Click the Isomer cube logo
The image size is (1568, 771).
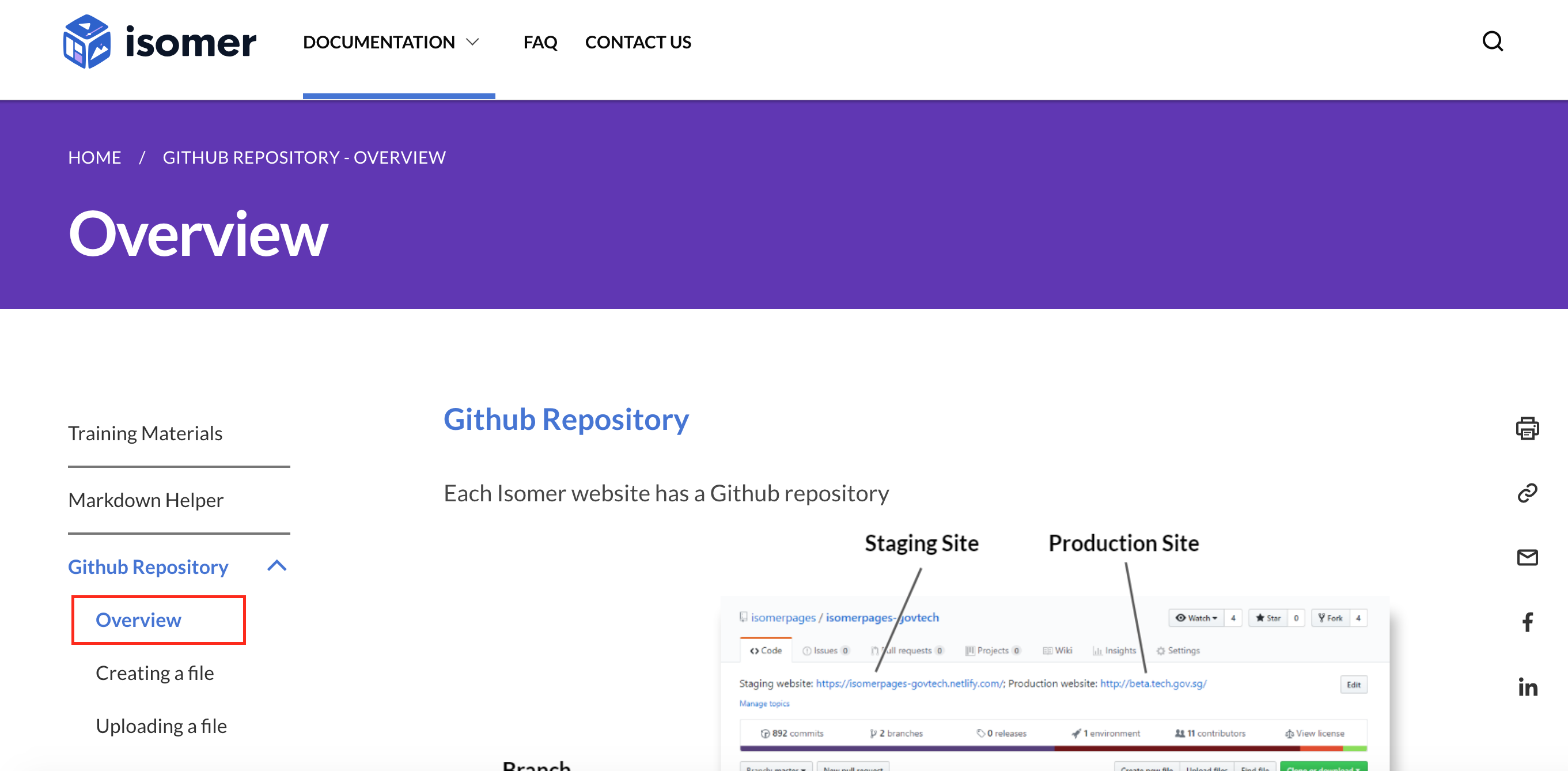coord(87,41)
